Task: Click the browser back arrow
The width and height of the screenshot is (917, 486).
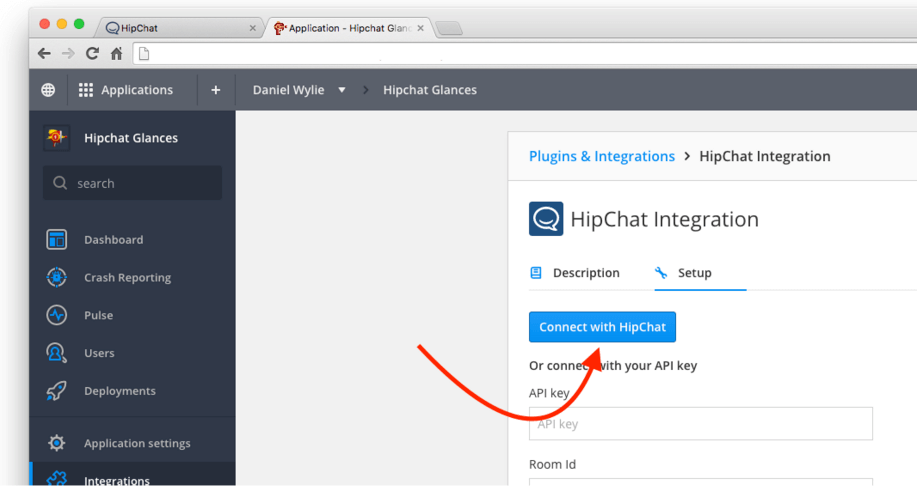Action: pos(44,54)
